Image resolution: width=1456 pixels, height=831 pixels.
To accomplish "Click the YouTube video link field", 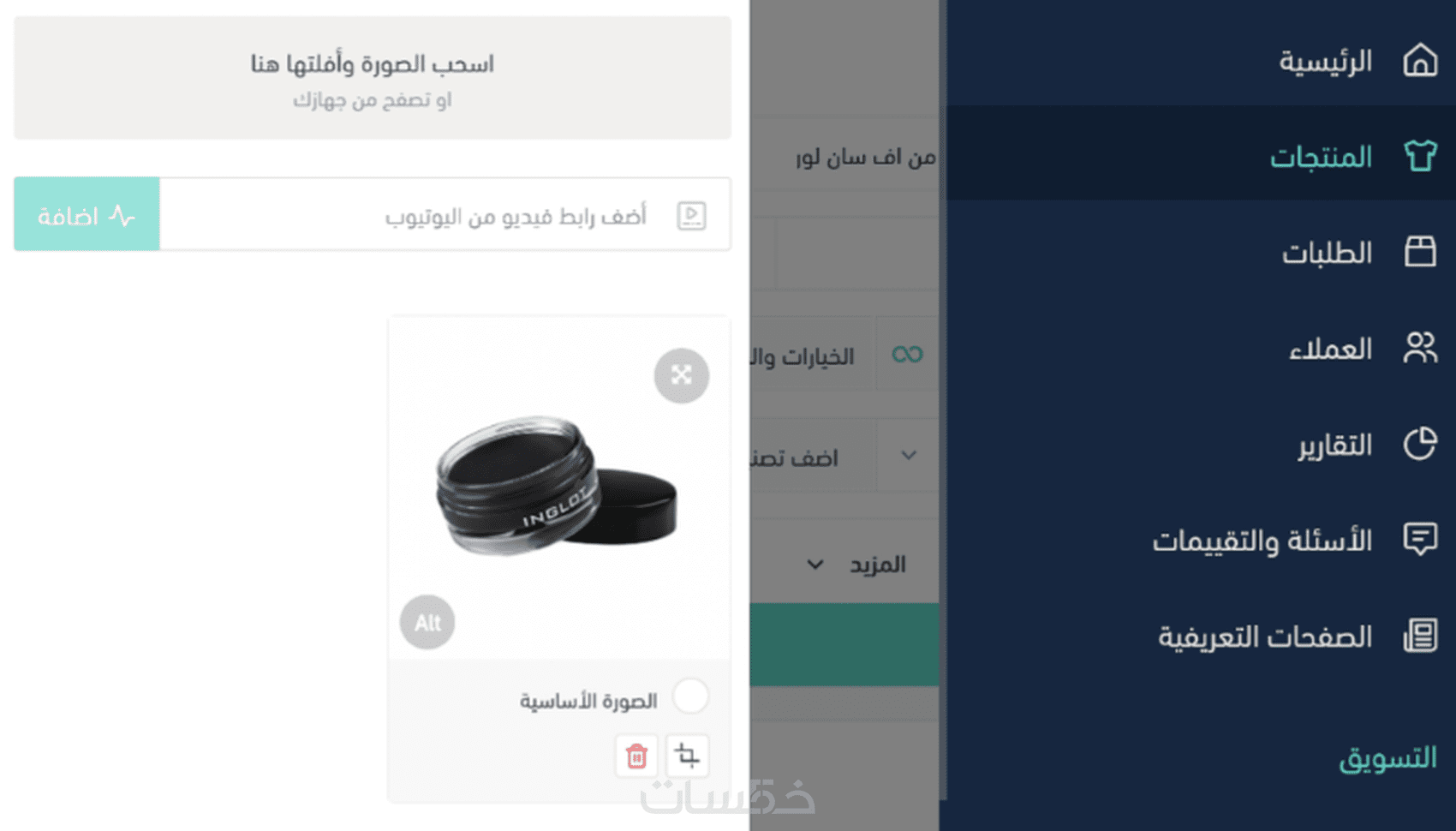I will (x=445, y=214).
